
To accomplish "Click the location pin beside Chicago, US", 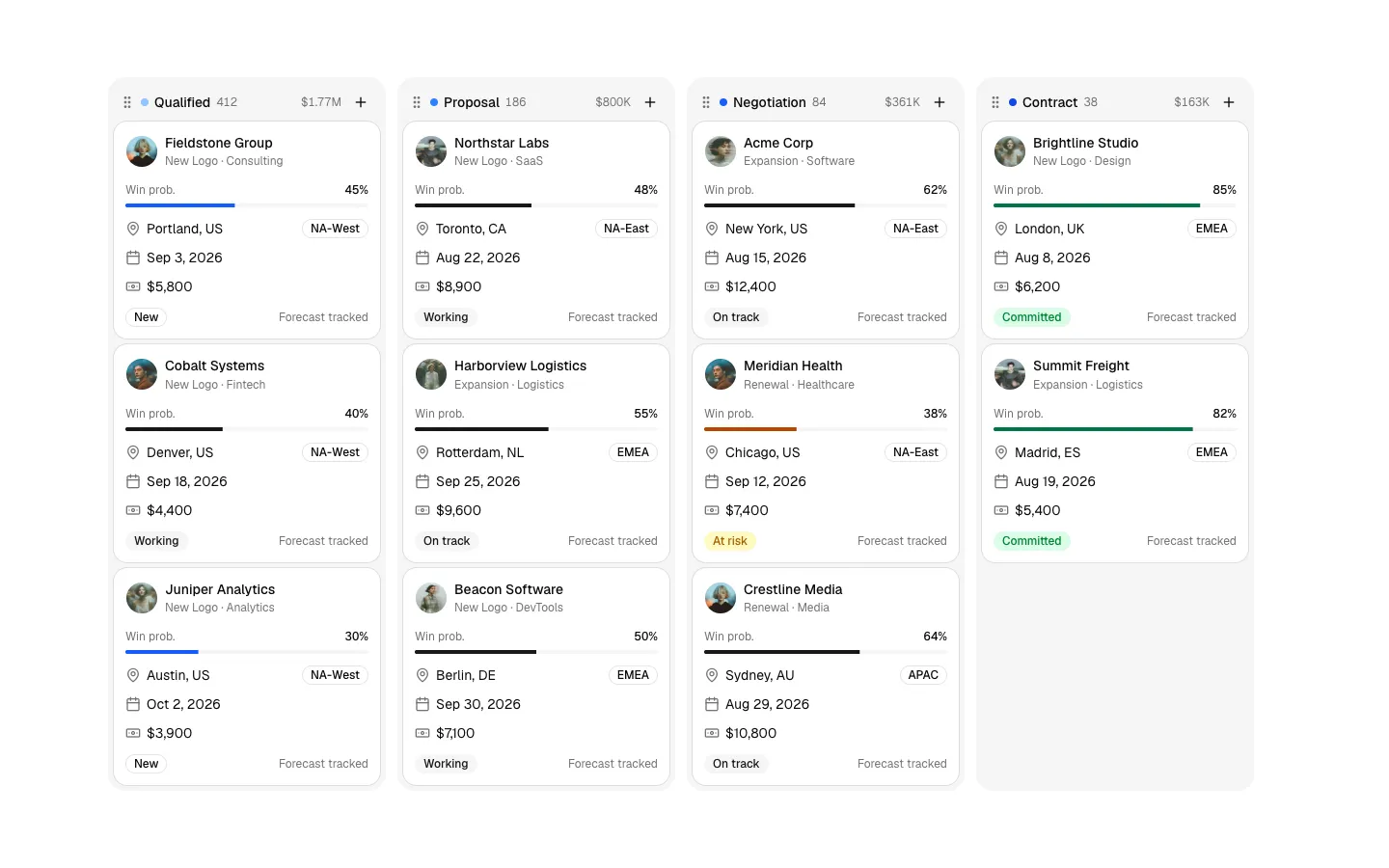I will click(712, 452).
